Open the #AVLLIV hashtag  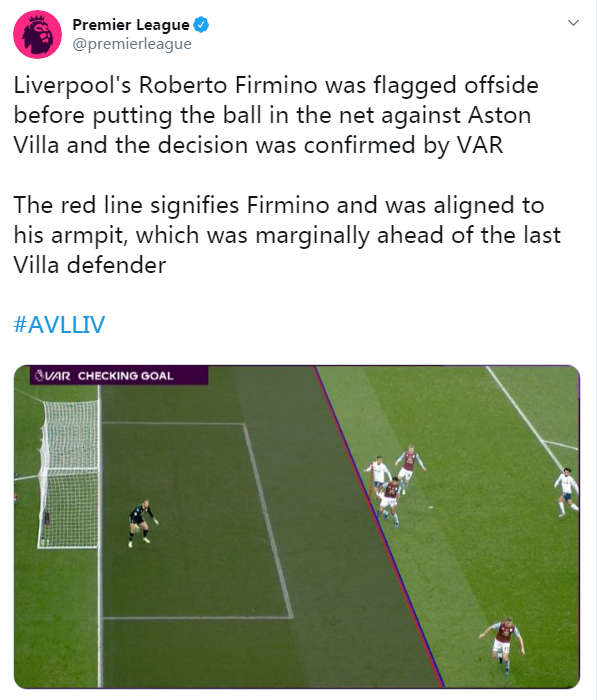[59, 324]
